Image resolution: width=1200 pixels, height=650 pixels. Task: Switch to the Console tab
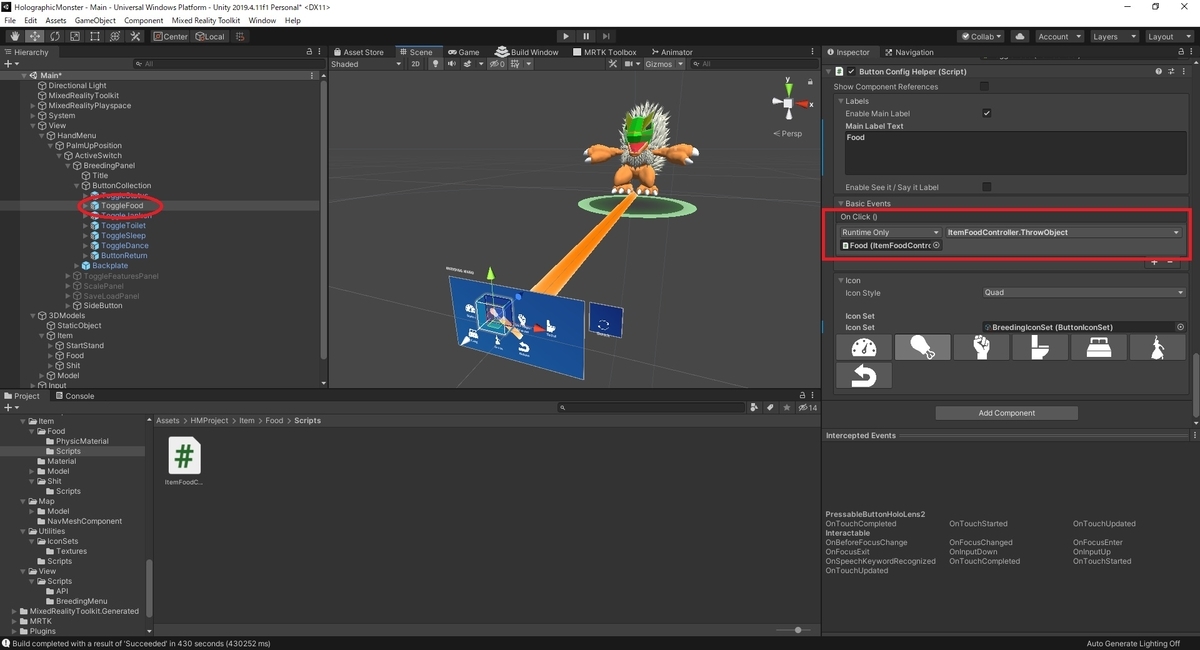point(74,396)
